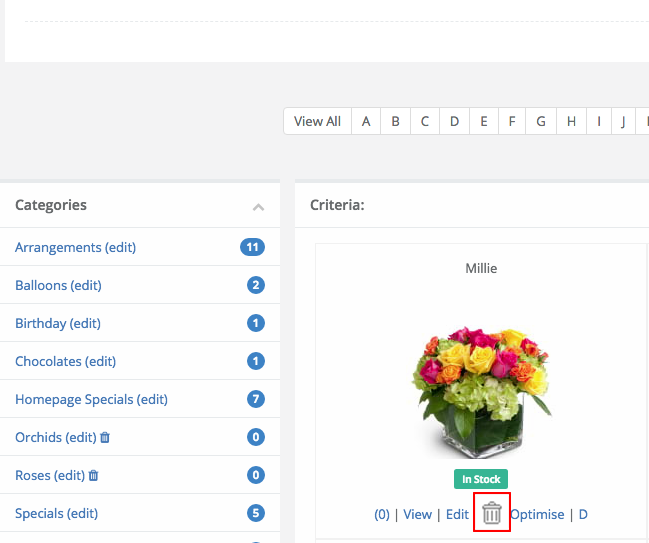Click the trash icon next to Roses

94,475
